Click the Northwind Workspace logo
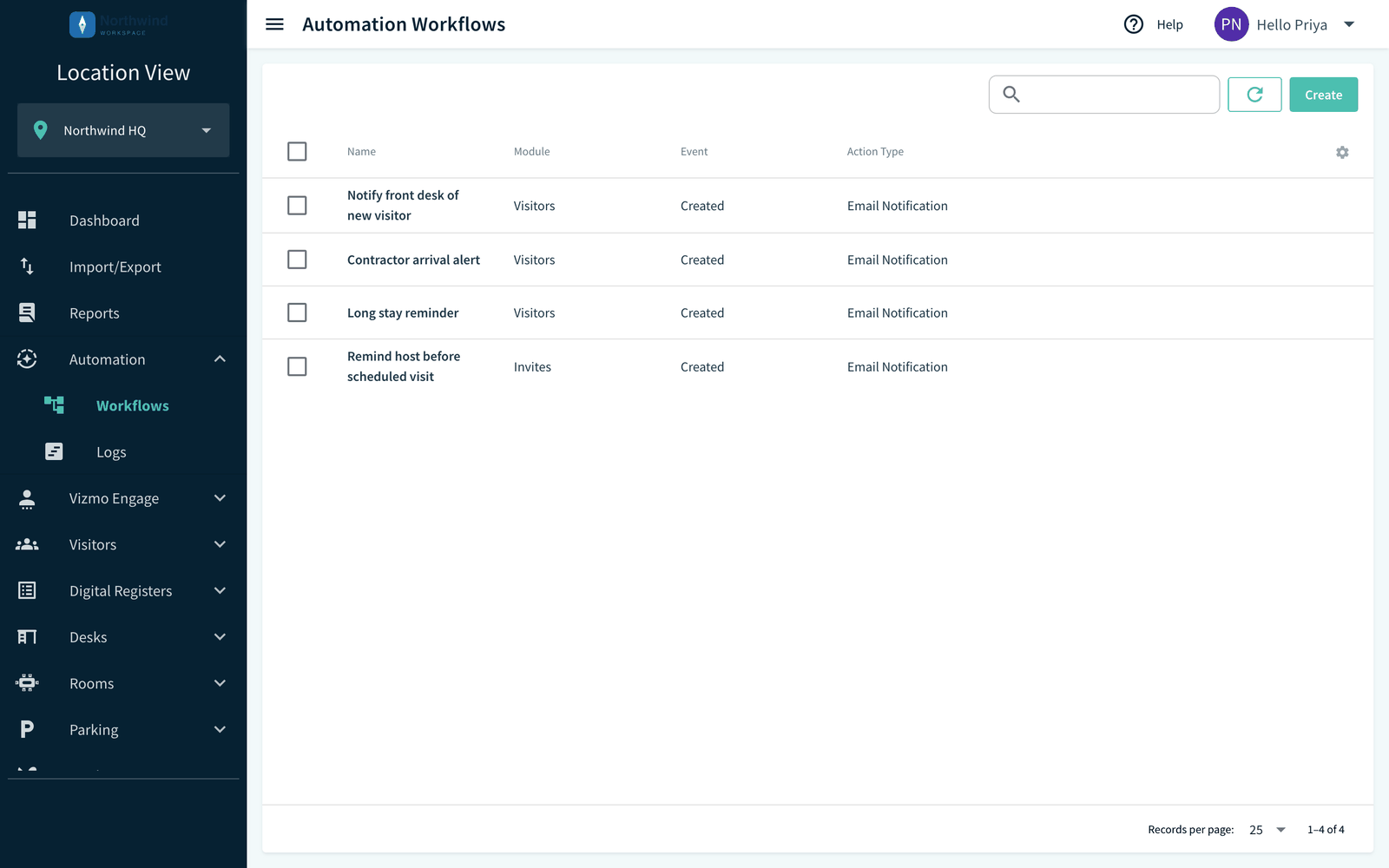This screenshot has width=1389, height=868. pyautogui.click(x=119, y=24)
